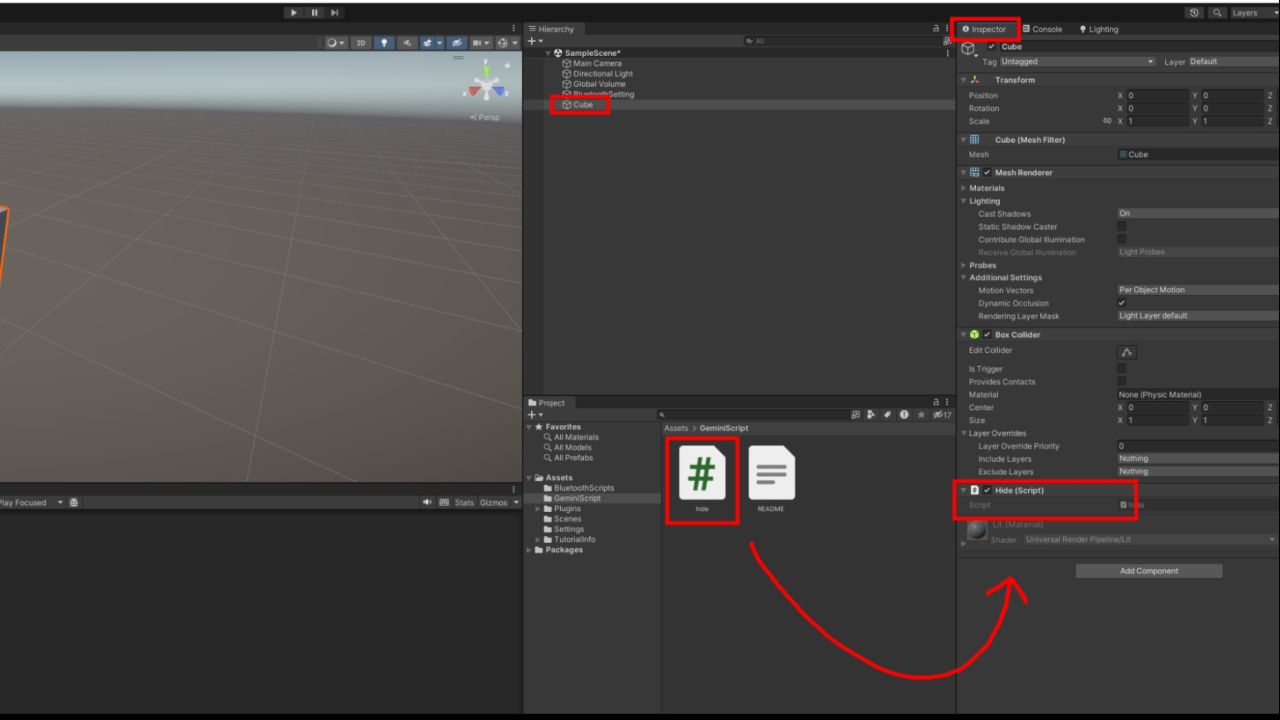The width and height of the screenshot is (1280, 720).
Task: Disable the Mesh Renderer component checkbox
Action: pos(988,173)
